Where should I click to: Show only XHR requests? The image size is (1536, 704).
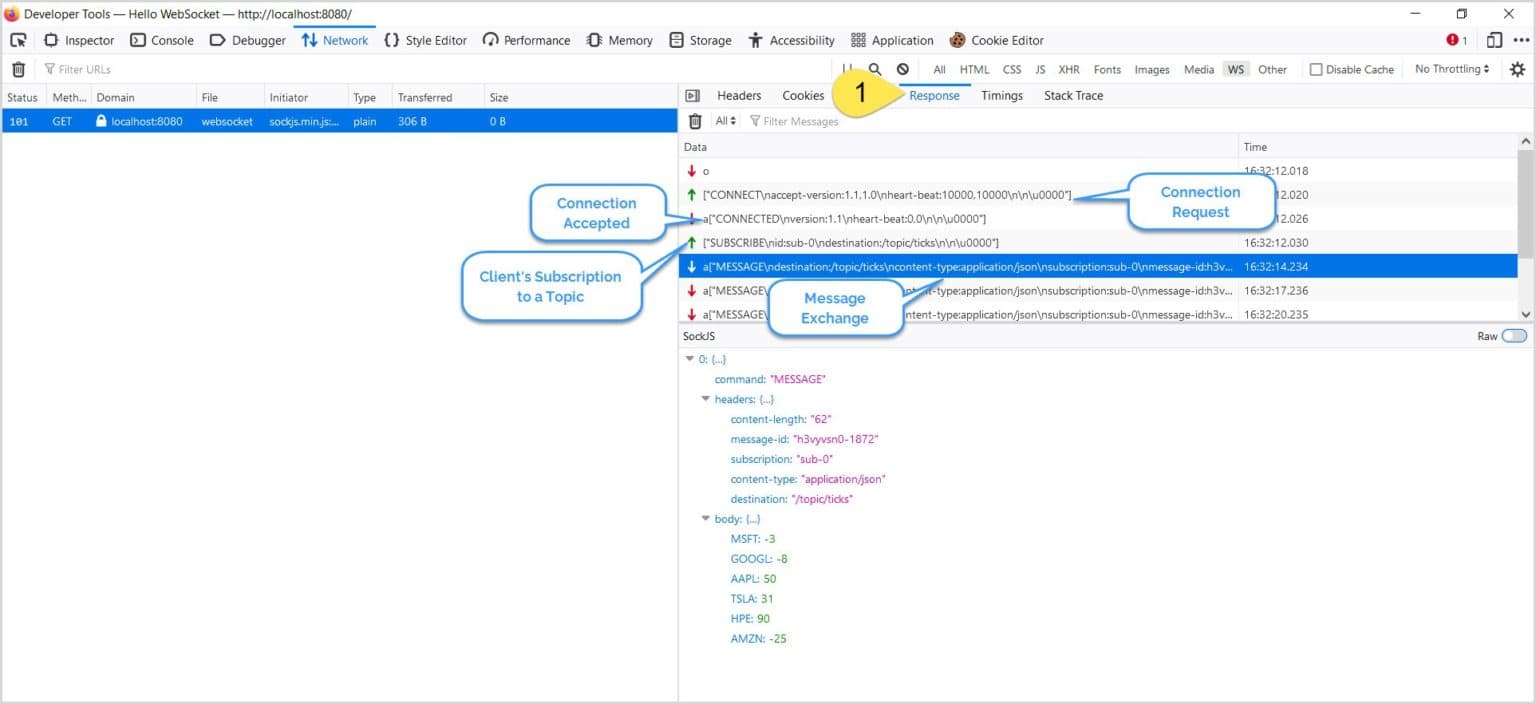click(1069, 69)
